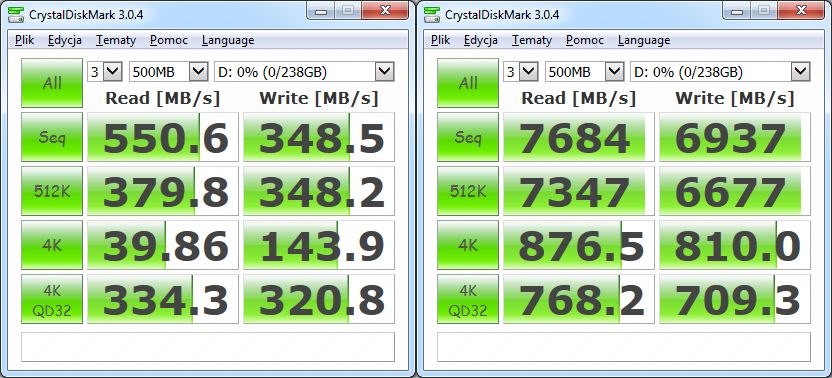Open Language menu in left window
The width and height of the screenshot is (832, 378).
click(x=228, y=40)
